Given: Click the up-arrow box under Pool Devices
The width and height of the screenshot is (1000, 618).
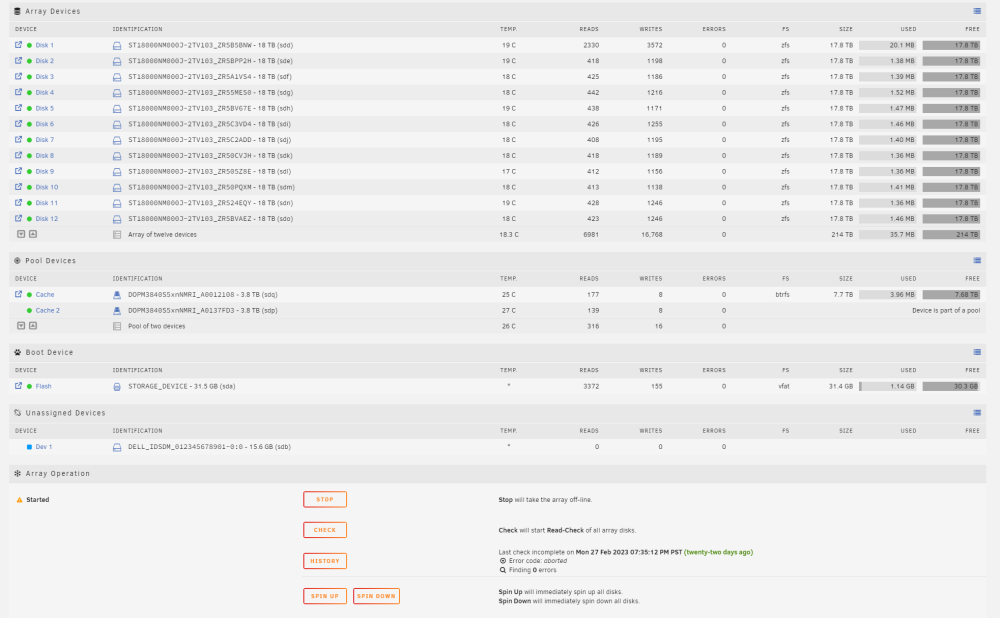Looking at the screenshot, I should tap(33, 325).
